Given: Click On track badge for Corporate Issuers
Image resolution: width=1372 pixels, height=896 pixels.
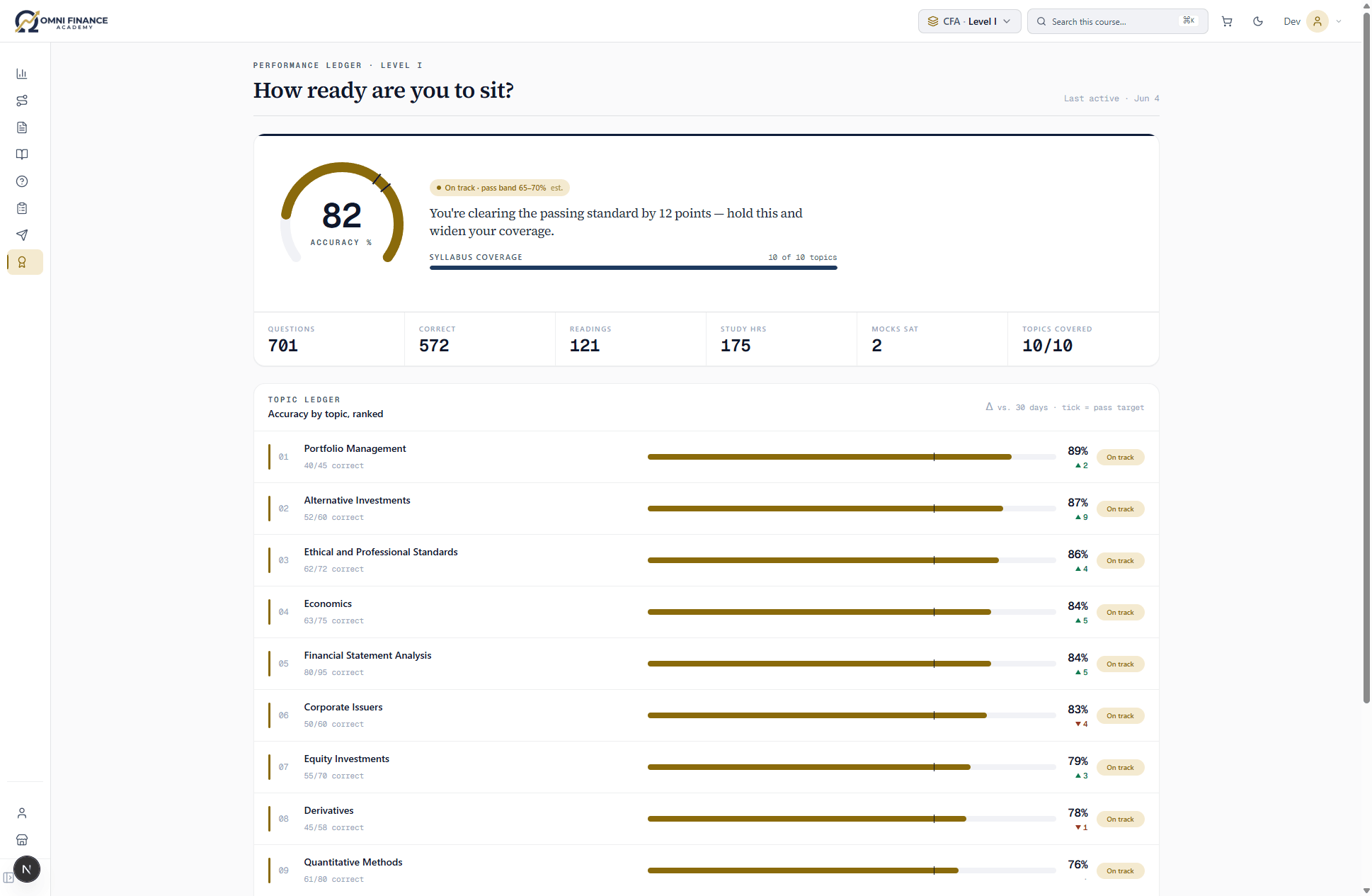Looking at the screenshot, I should click(1120, 716).
